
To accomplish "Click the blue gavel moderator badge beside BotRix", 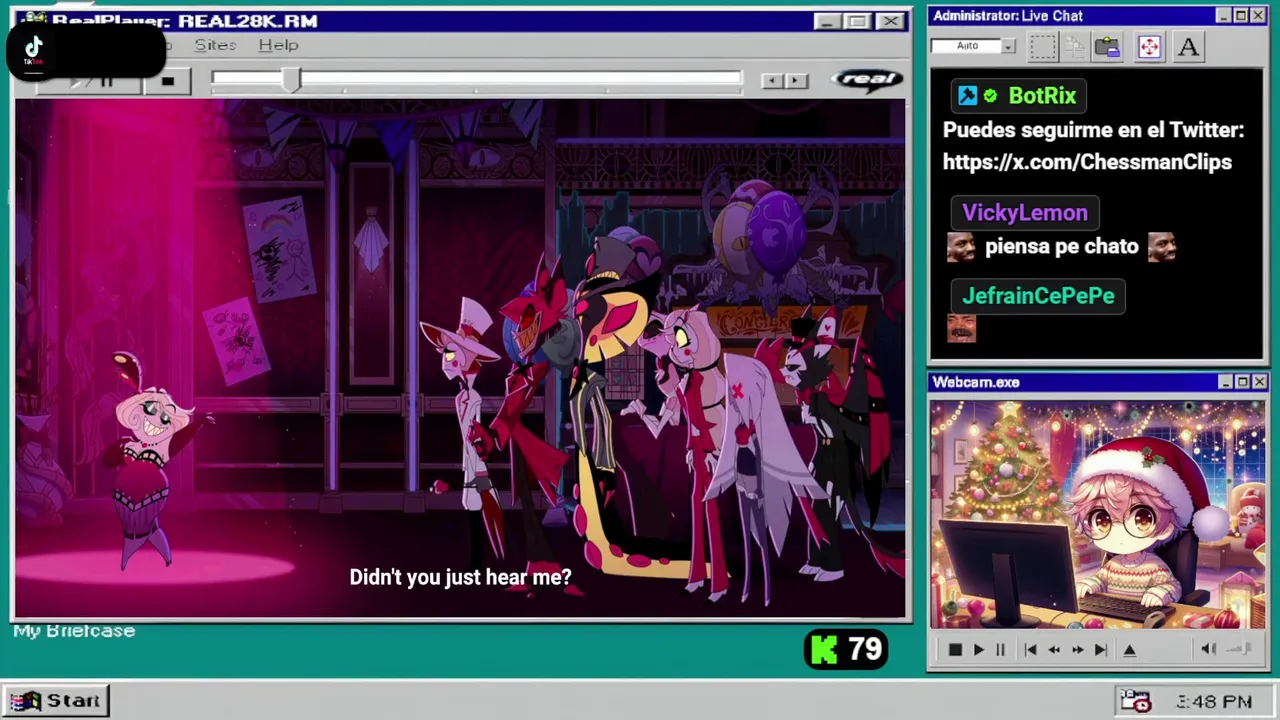I will (x=967, y=96).
